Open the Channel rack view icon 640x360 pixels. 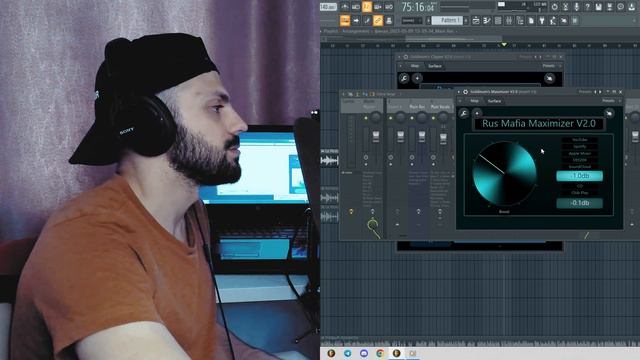point(498,20)
